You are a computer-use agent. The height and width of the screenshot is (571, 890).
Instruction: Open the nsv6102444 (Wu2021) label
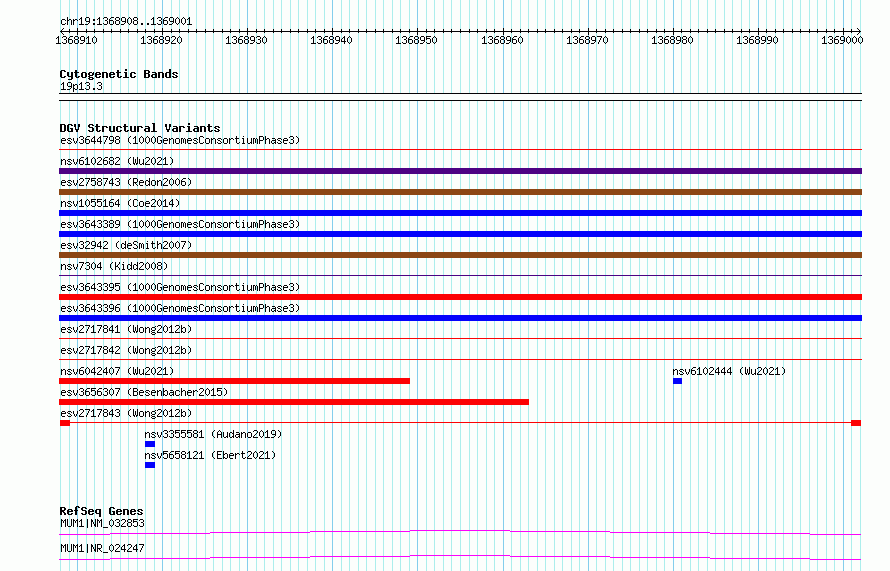click(729, 371)
